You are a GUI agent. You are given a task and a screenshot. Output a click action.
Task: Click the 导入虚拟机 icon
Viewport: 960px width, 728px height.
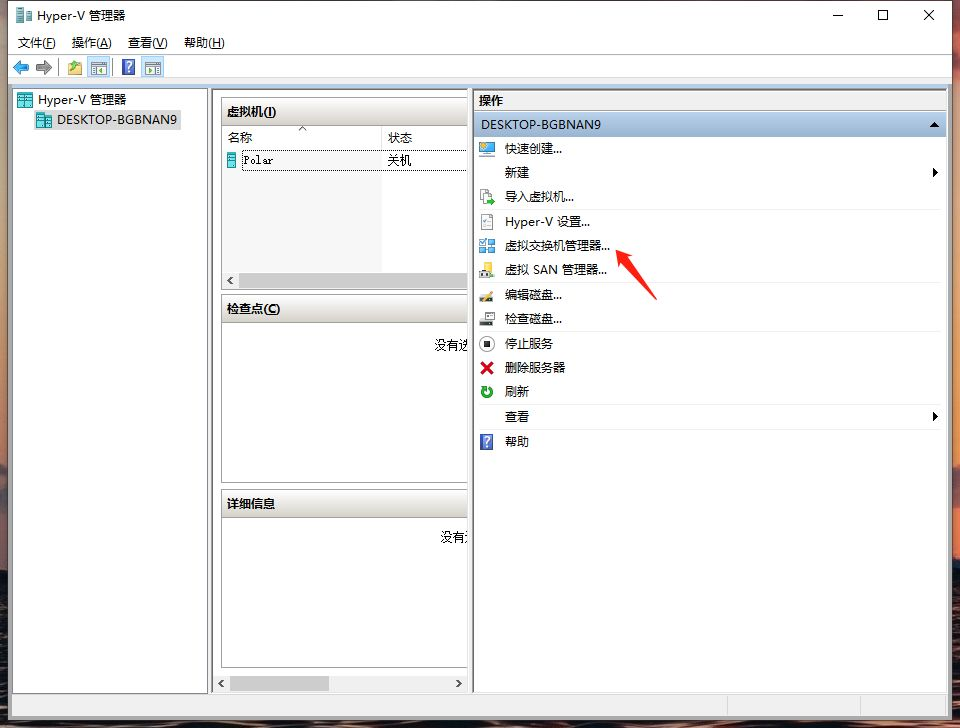487,197
